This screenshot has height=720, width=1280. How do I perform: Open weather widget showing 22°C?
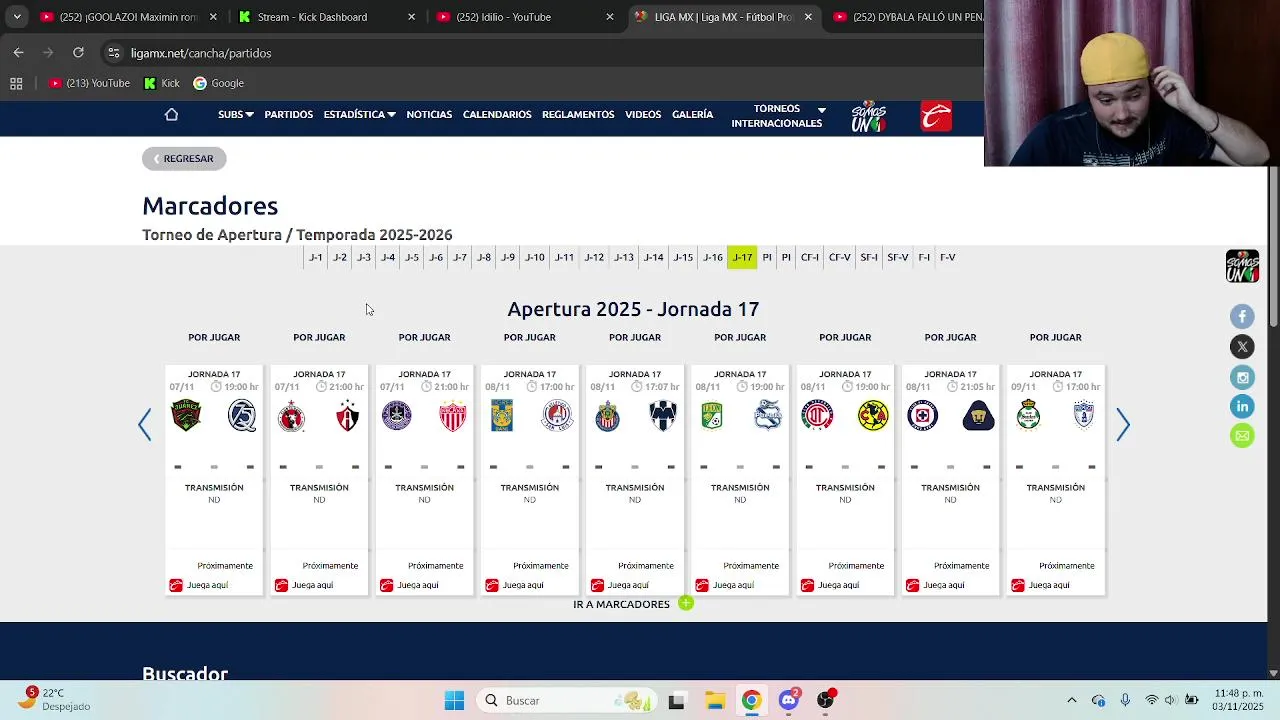[55, 699]
